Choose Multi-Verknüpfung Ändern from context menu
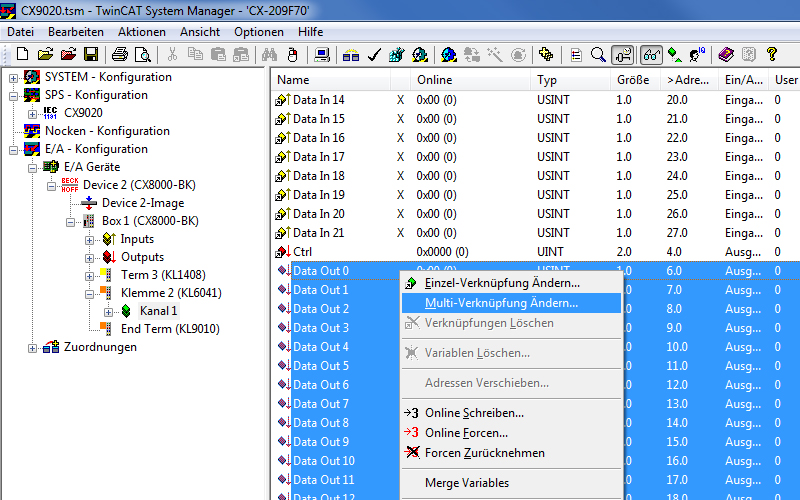The width and height of the screenshot is (800, 500). [x=511, y=303]
